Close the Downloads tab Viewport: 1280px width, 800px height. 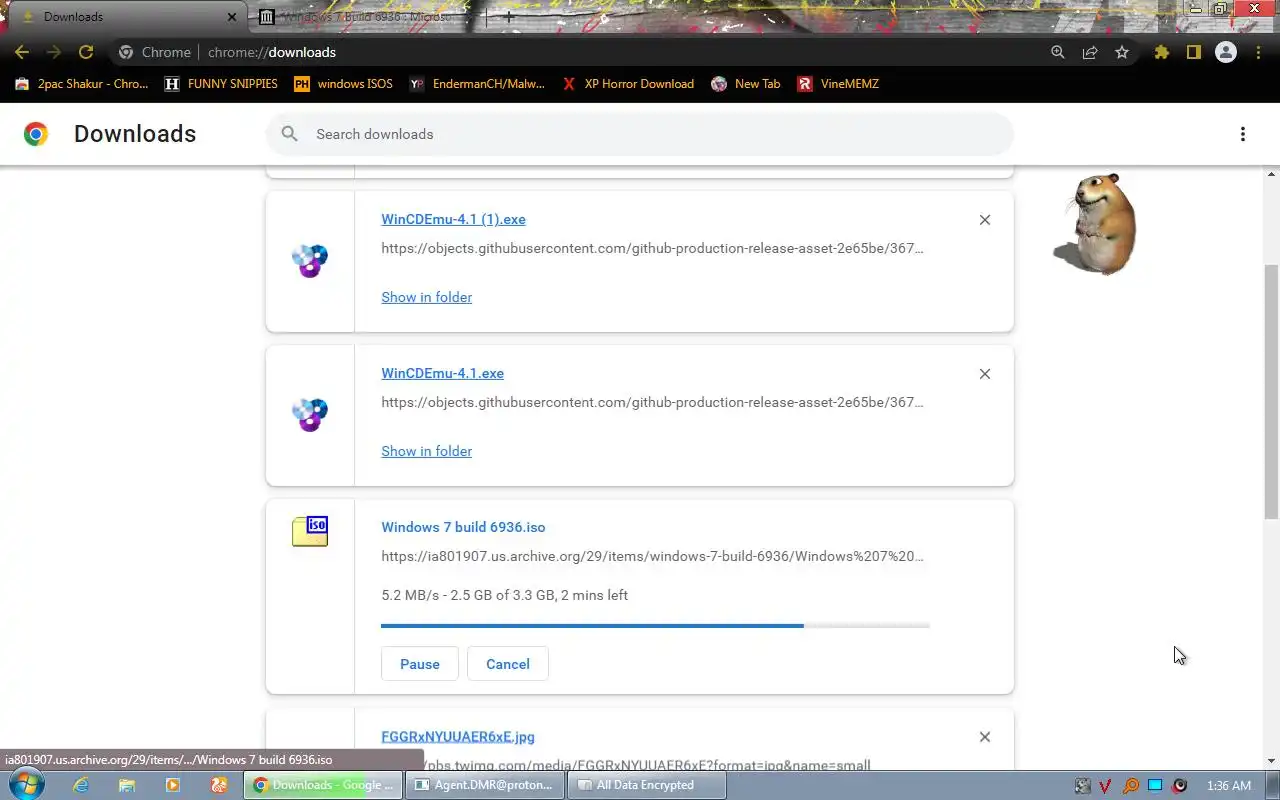click(x=232, y=17)
